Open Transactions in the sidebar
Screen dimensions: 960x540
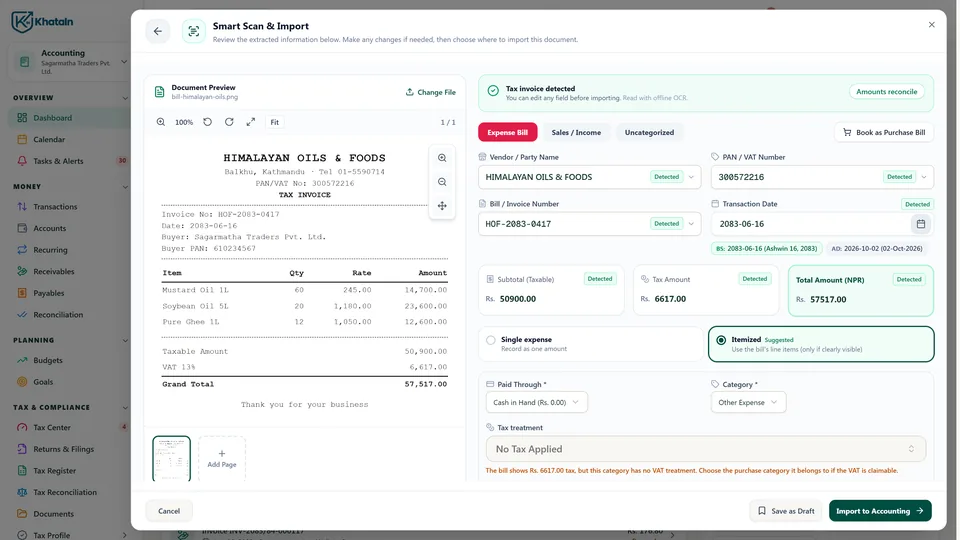(69, 207)
